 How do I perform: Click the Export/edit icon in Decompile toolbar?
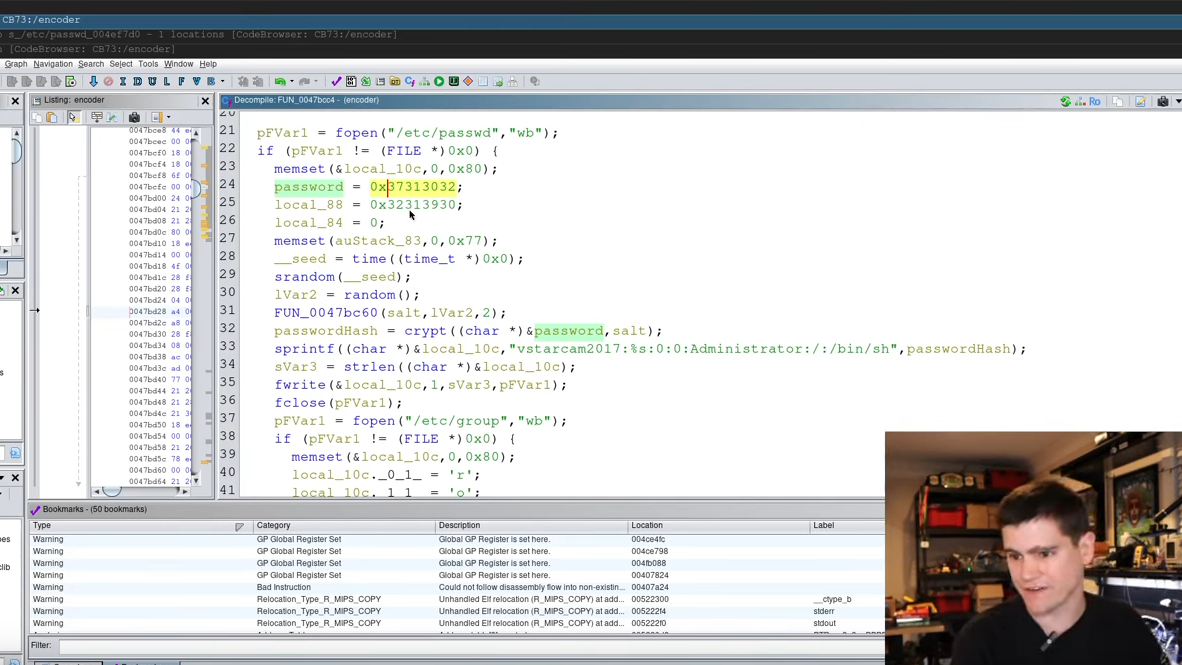coord(1140,101)
